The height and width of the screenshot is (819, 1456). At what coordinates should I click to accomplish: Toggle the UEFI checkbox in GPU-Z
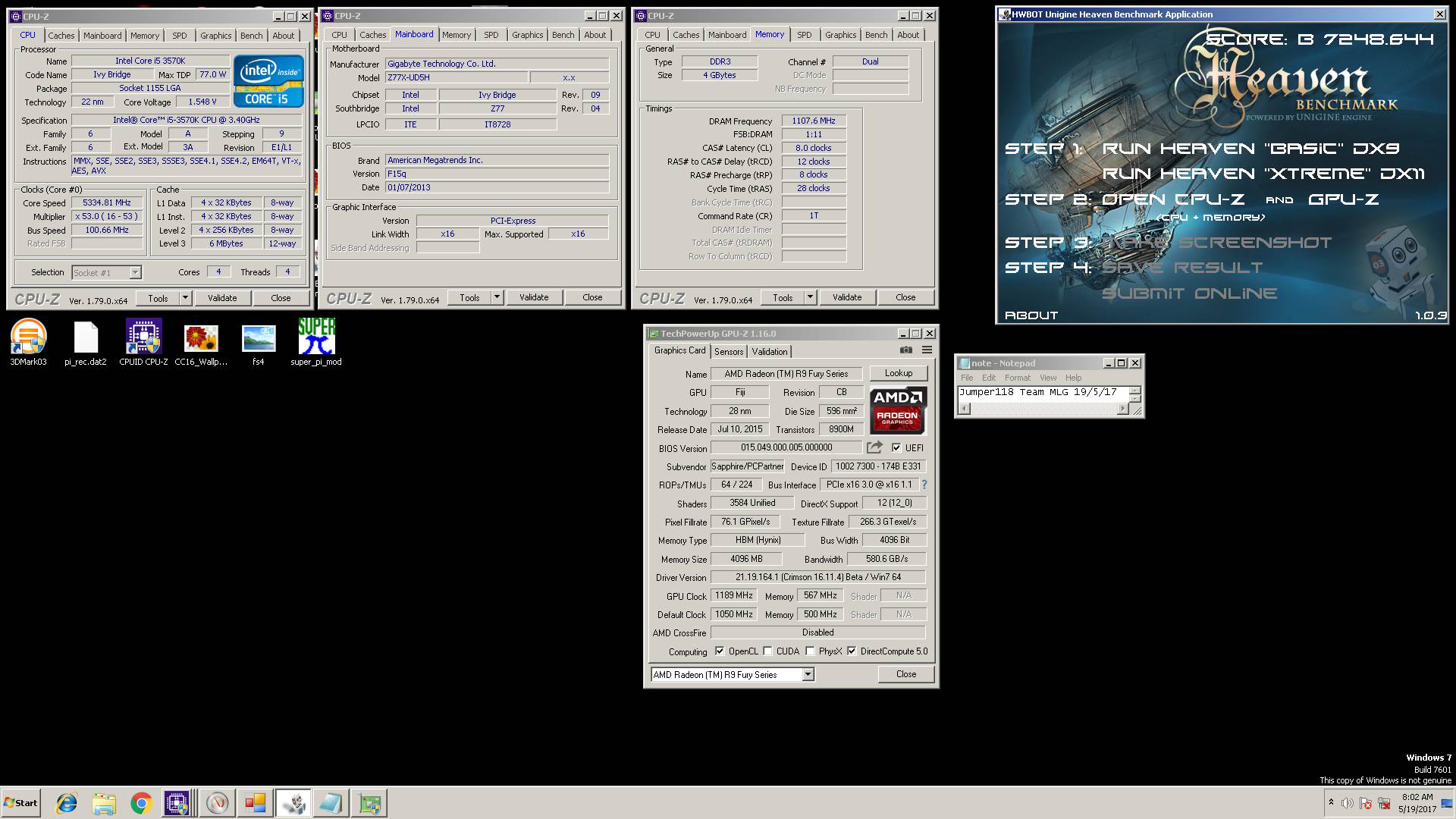[896, 447]
